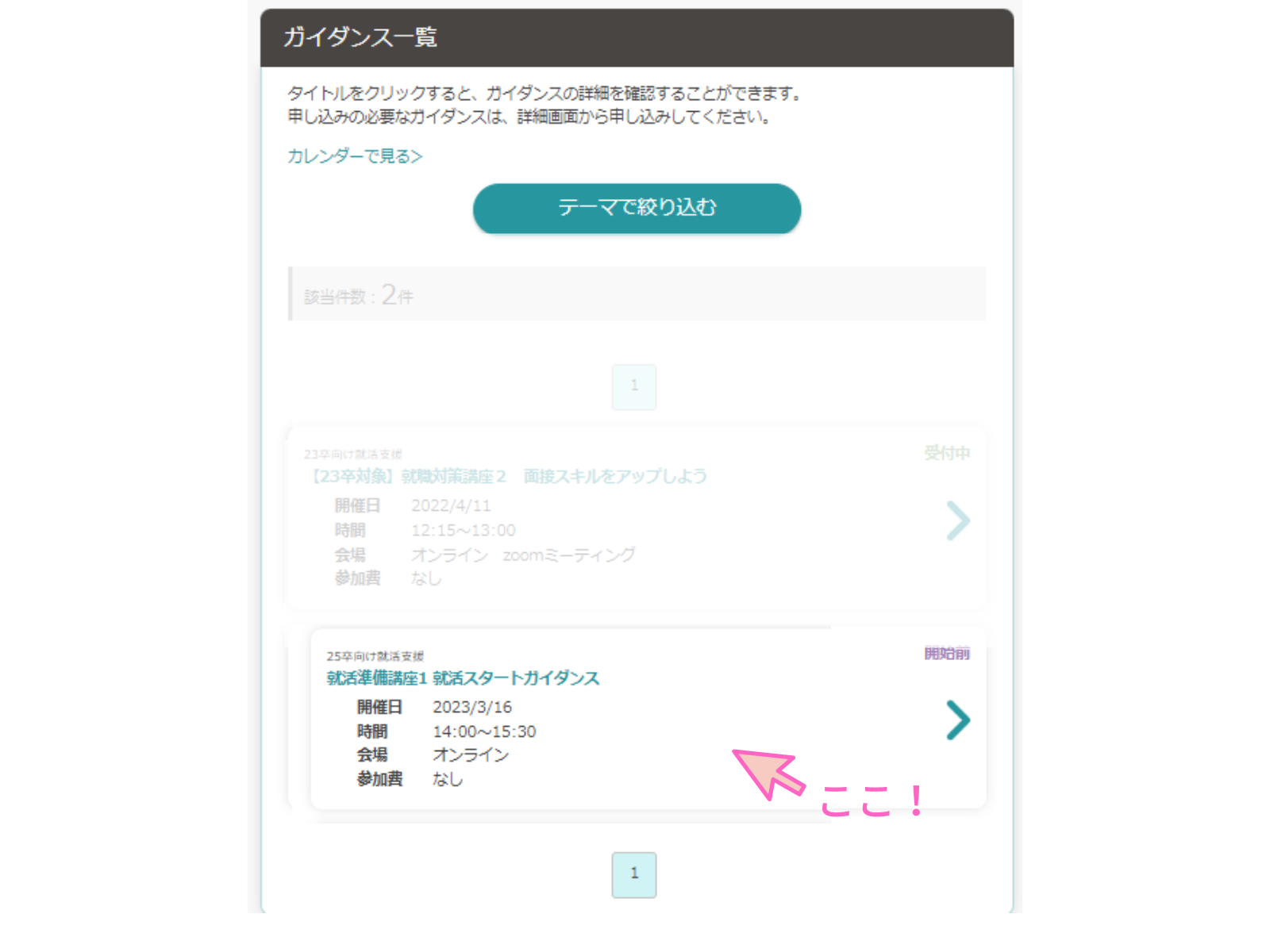Click the 2022/4/11 date on first card
The height and width of the screenshot is (952, 1270).
[x=451, y=505]
